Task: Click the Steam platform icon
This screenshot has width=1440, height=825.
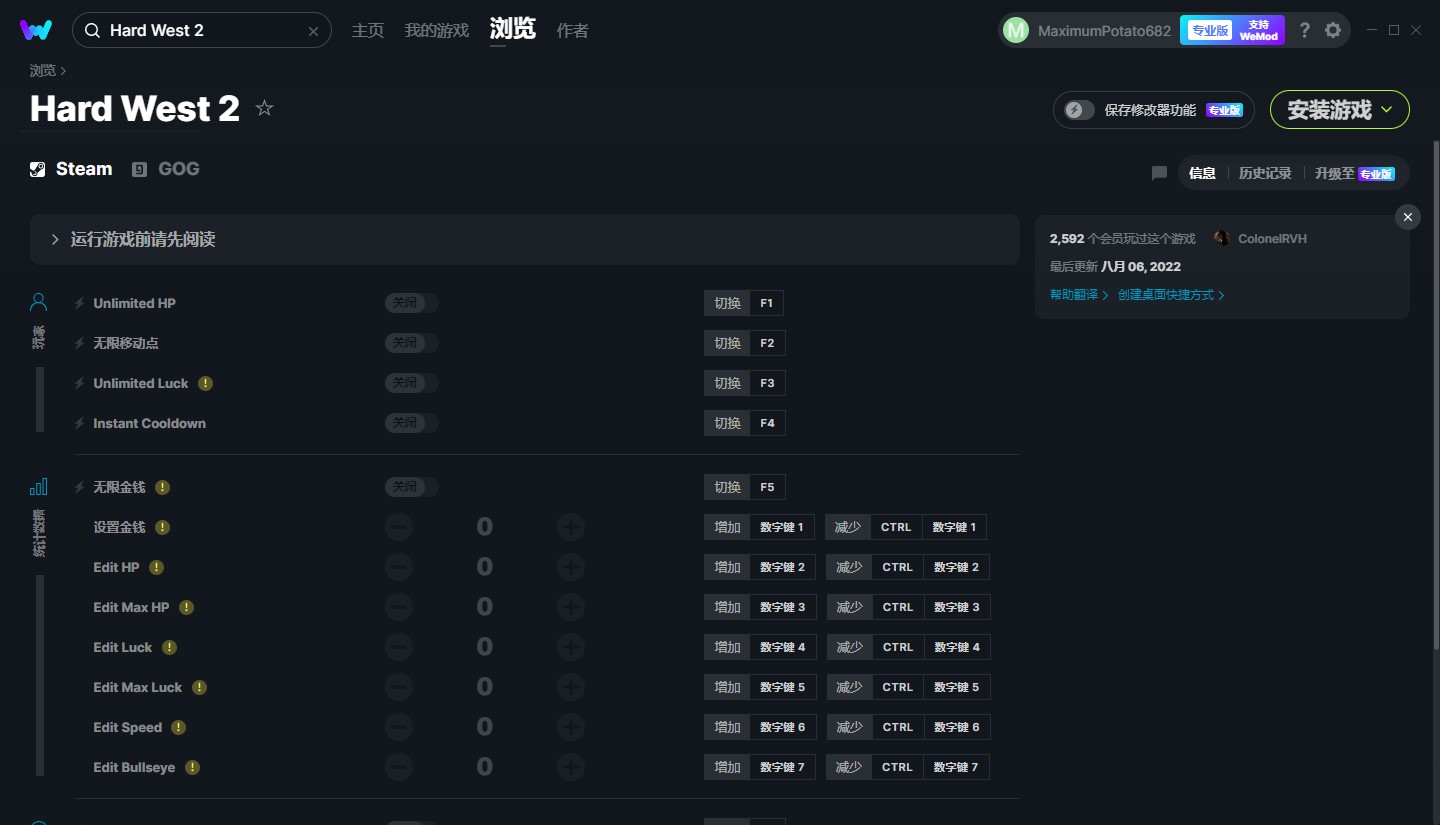Action: [x=38, y=169]
